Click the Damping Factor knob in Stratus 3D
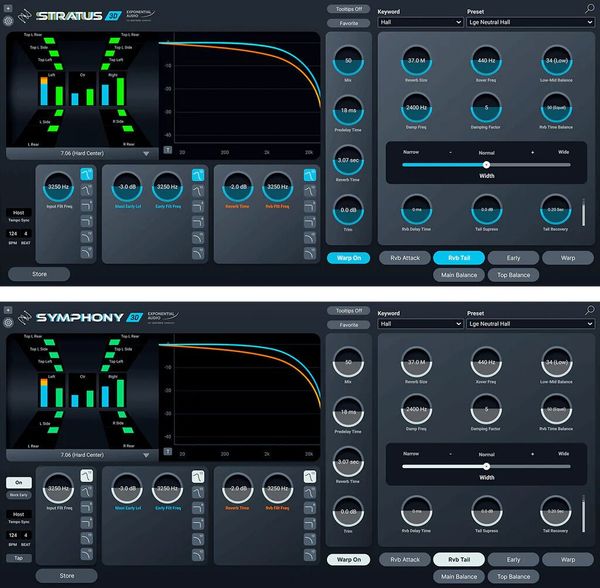Screen dimensions: 600x588 486,108
